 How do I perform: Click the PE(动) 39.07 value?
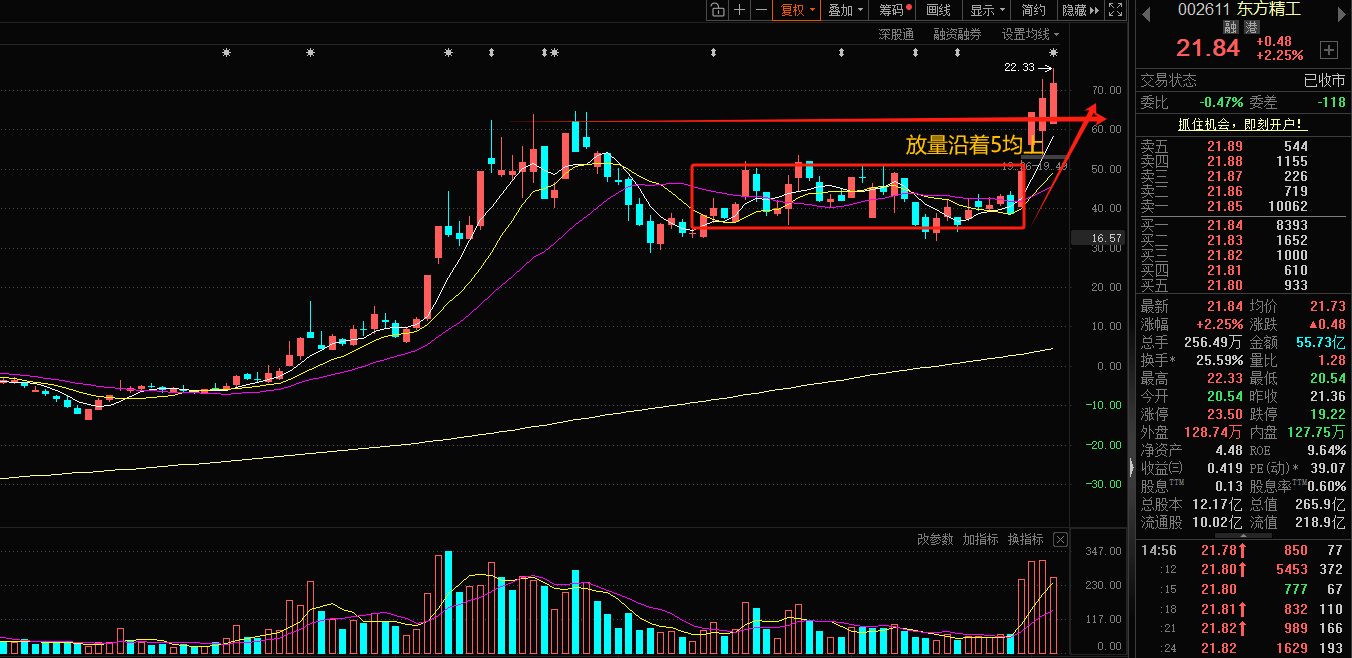(1328, 468)
